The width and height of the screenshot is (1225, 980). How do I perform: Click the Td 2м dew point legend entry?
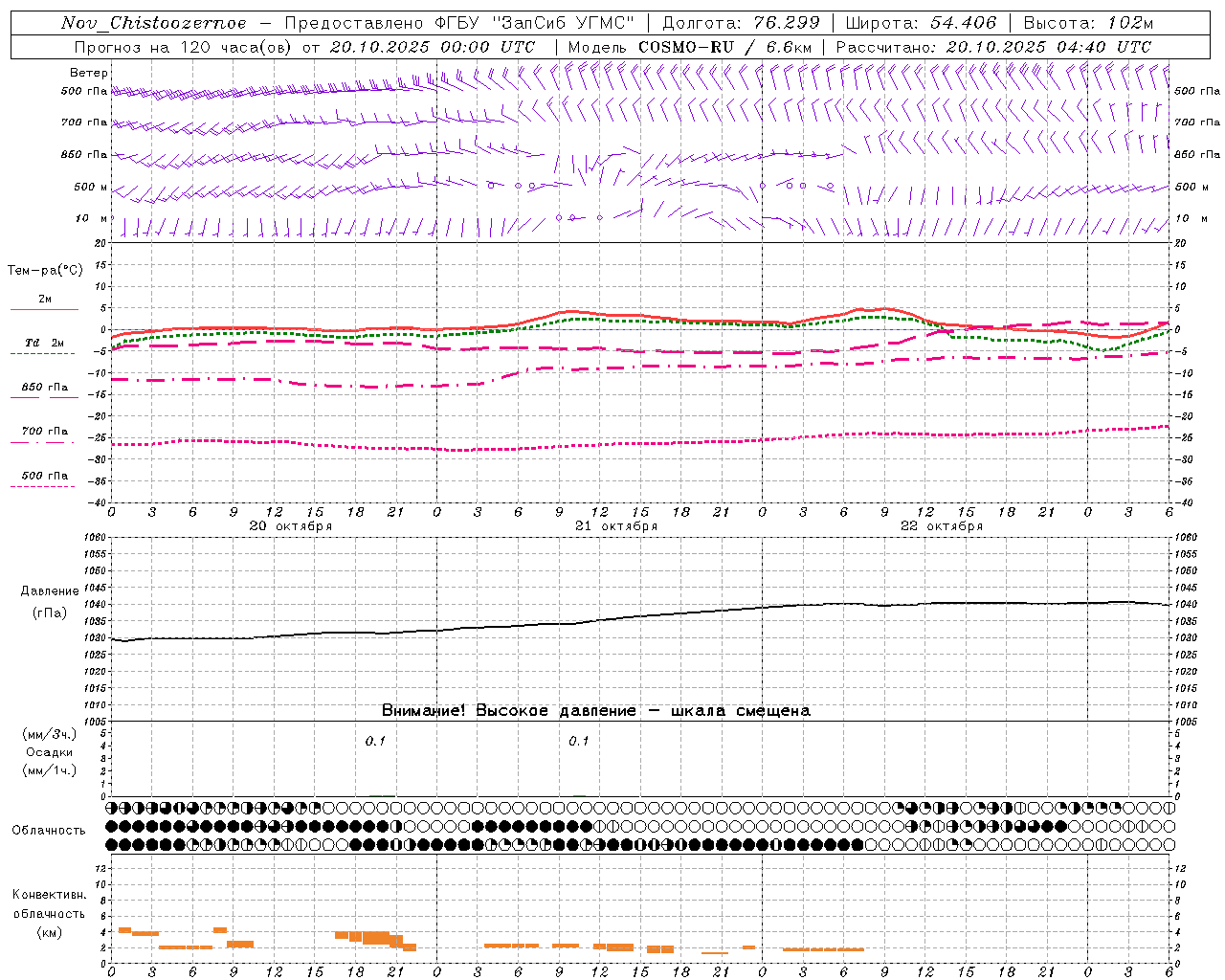click(45, 343)
